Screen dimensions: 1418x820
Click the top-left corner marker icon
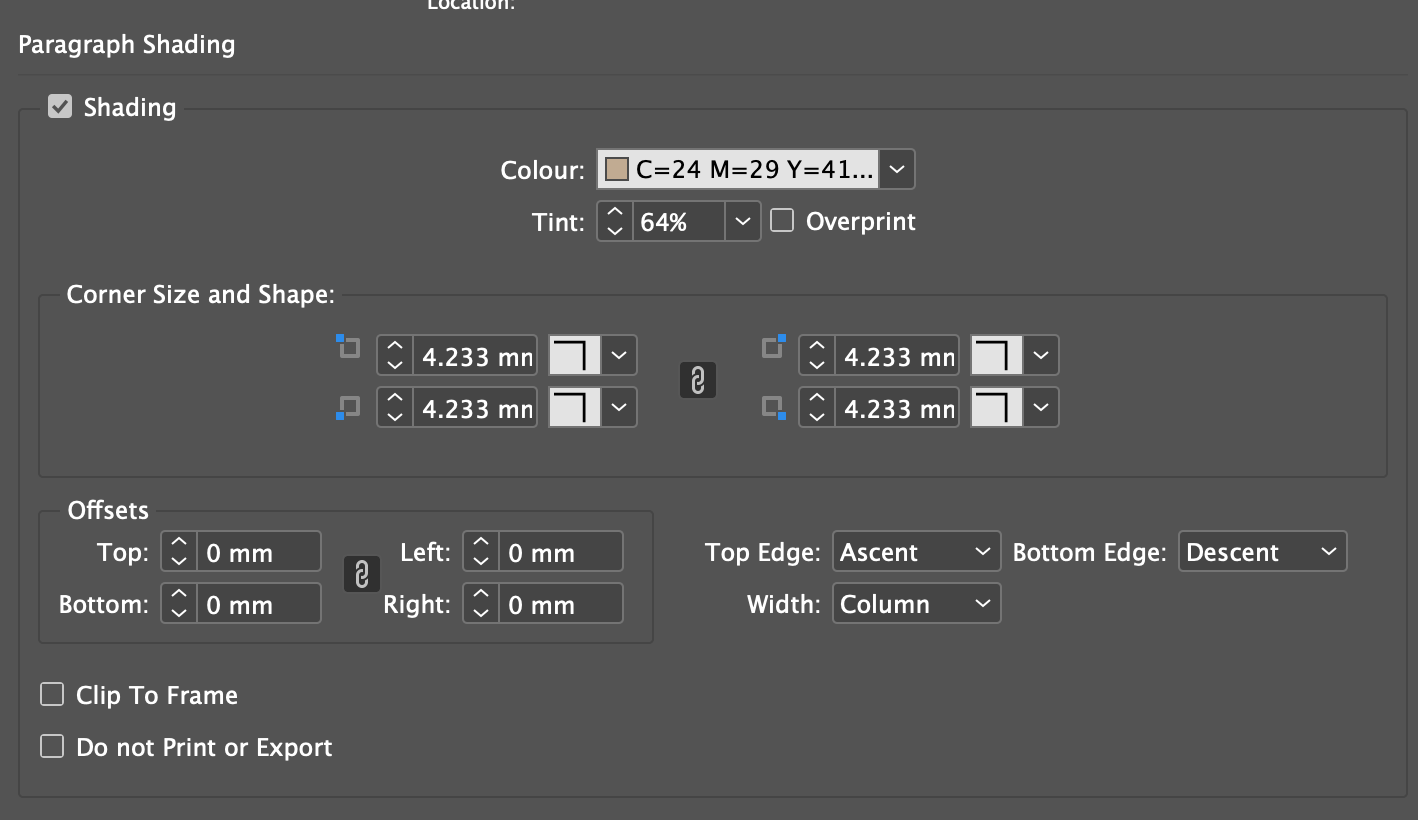pos(348,345)
